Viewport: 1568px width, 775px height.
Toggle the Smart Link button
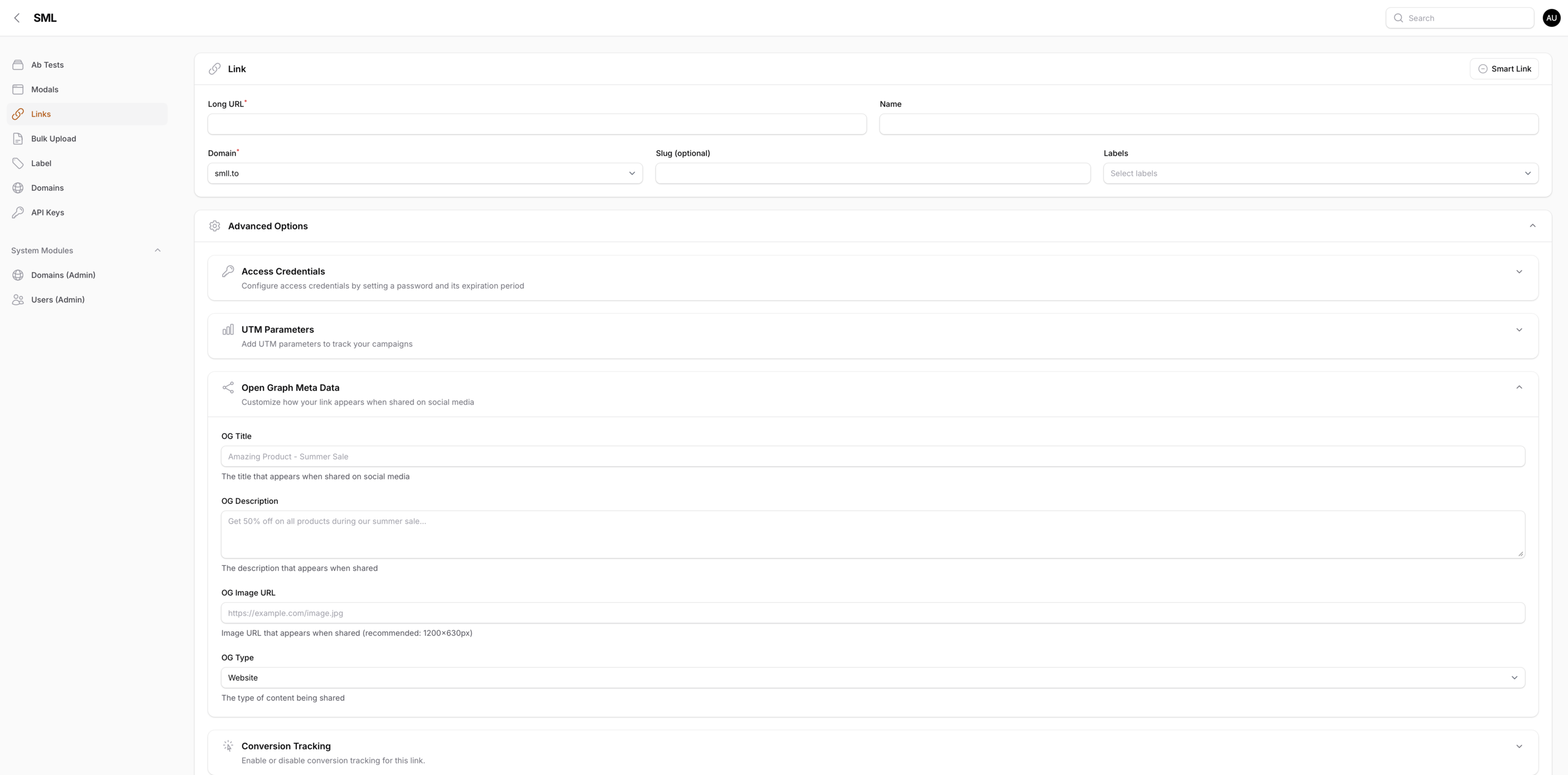[1504, 69]
